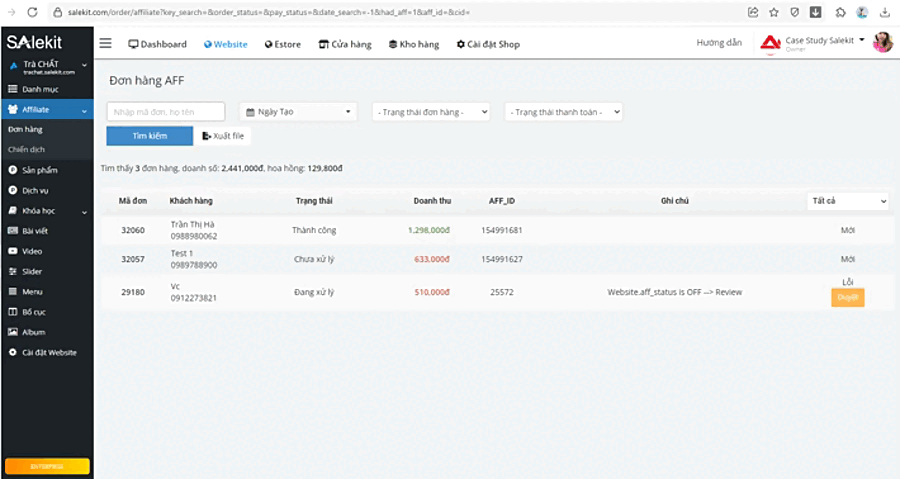Click the orange ENTERPRISE button

(47, 466)
